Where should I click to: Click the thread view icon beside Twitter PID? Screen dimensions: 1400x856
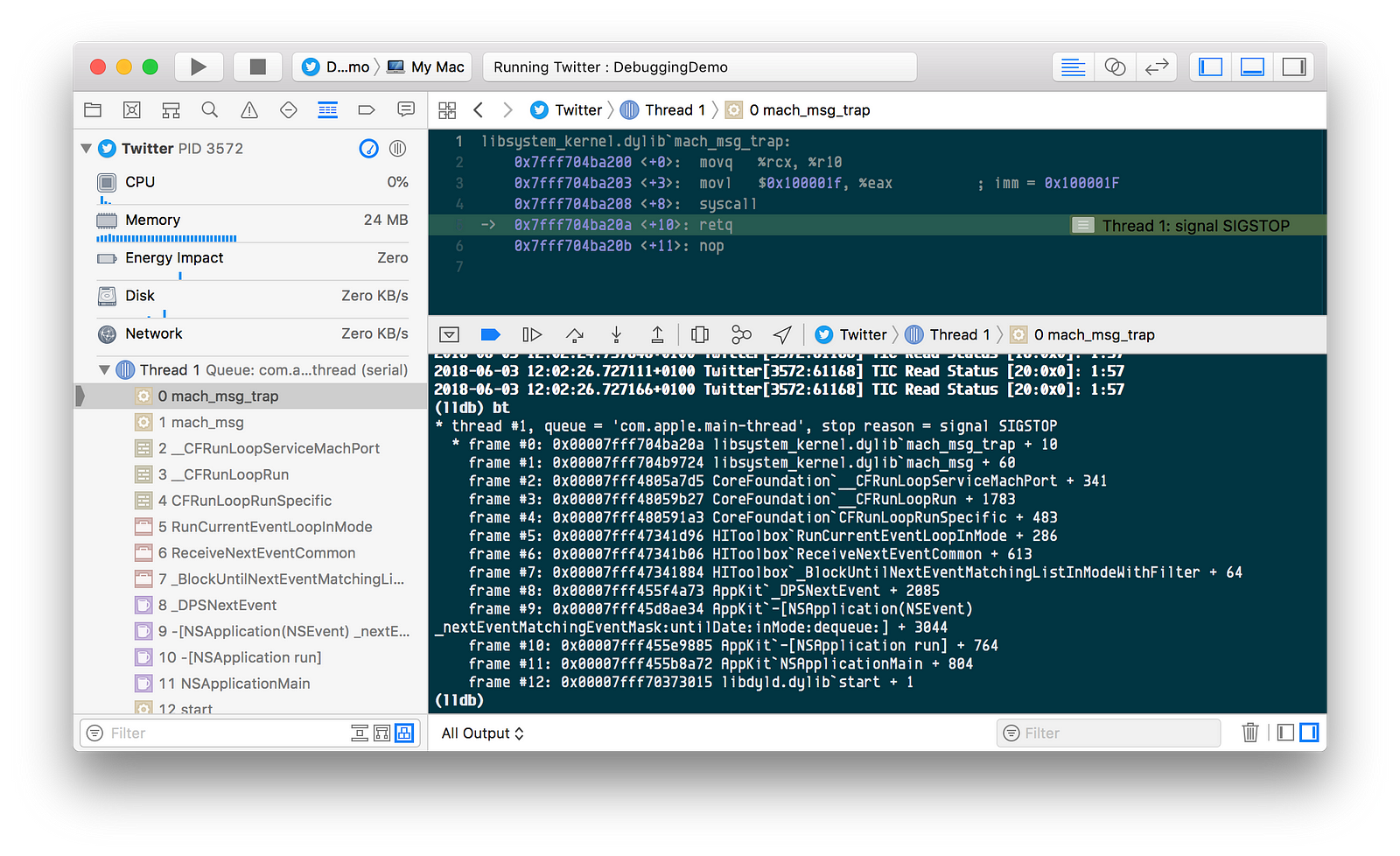click(x=398, y=148)
